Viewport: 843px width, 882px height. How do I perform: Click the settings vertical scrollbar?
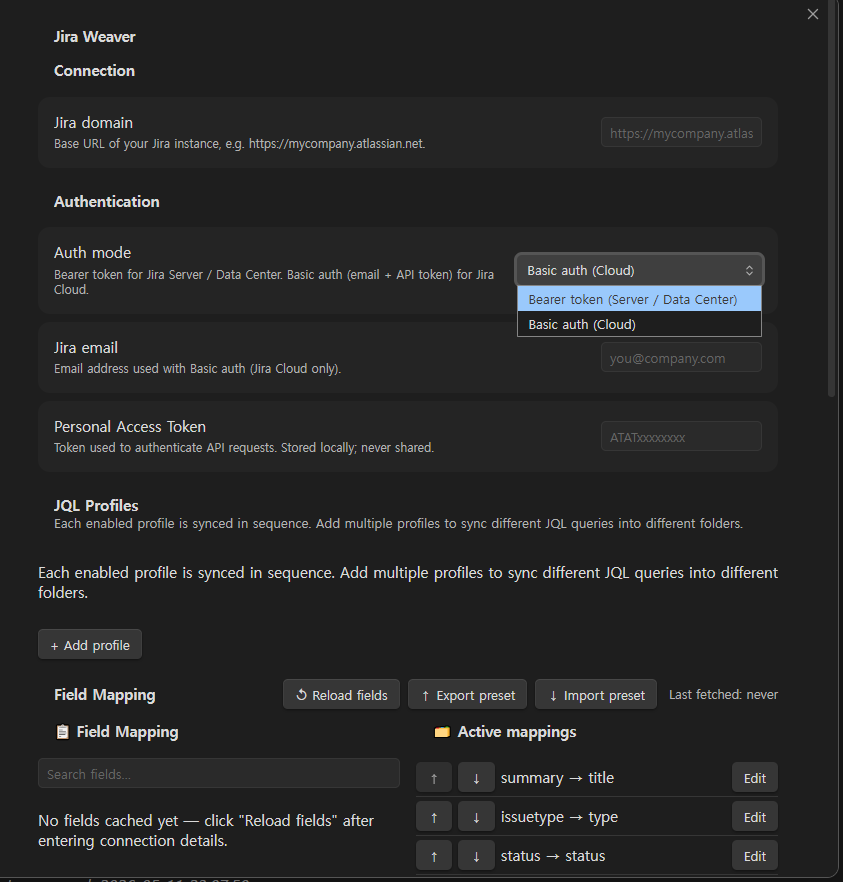[x=832, y=199]
